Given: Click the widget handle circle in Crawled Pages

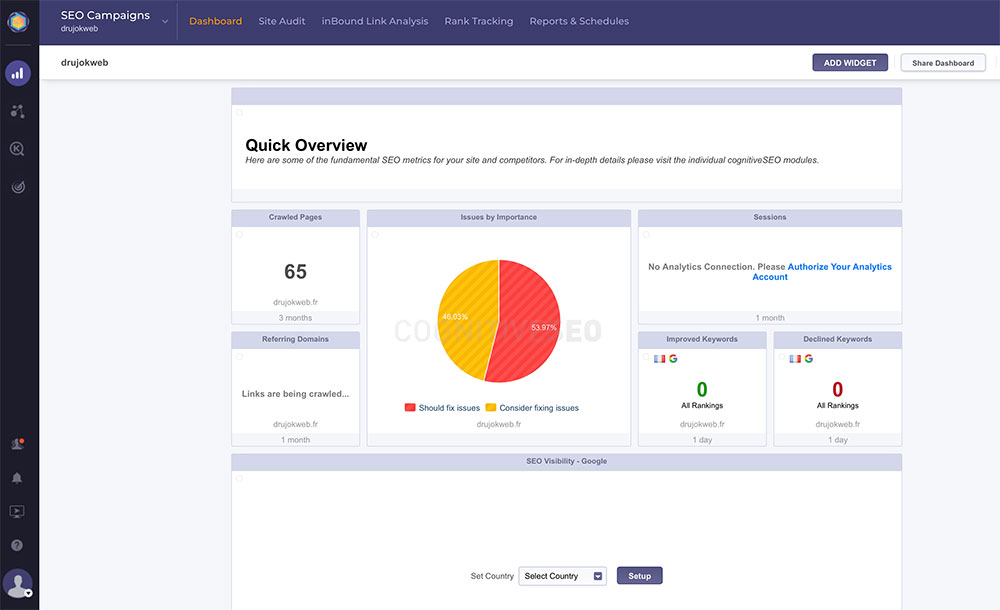Looking at the screenshot, I should pos(240,235).
